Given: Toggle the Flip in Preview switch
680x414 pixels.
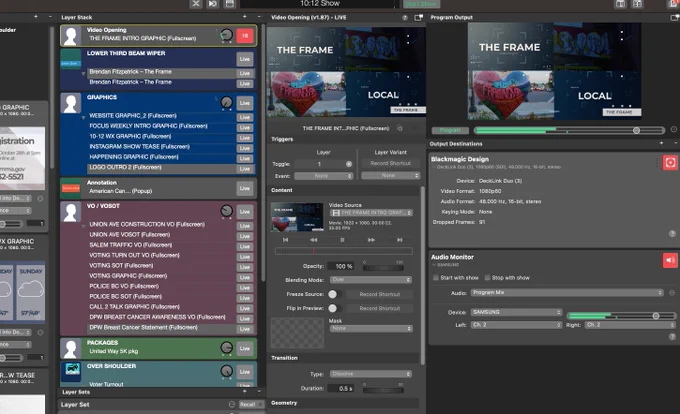Looking at the screenshot, I should click(x=333, y=308).
